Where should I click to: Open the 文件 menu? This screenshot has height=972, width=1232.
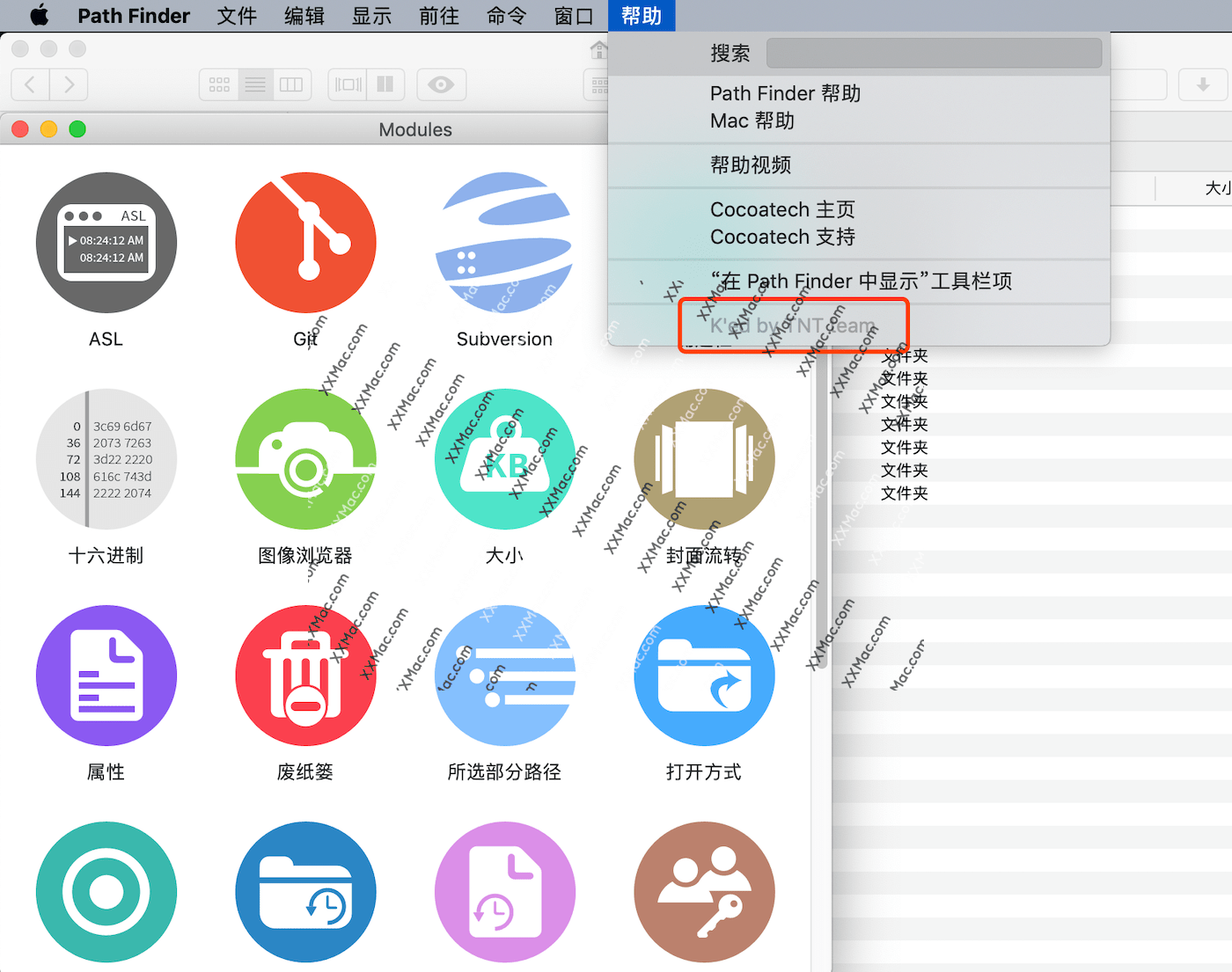pyautogui.click(x=236, y=15)
